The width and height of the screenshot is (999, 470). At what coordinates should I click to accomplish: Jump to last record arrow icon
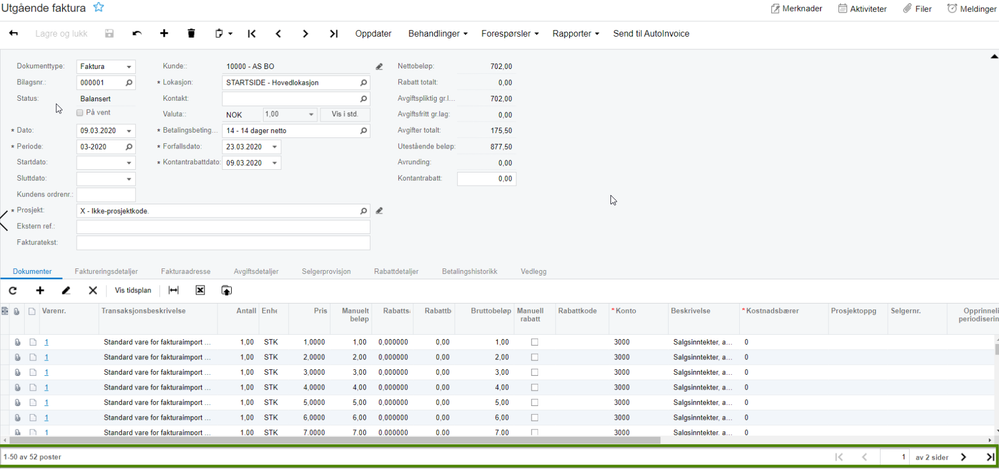coord(334,34)
